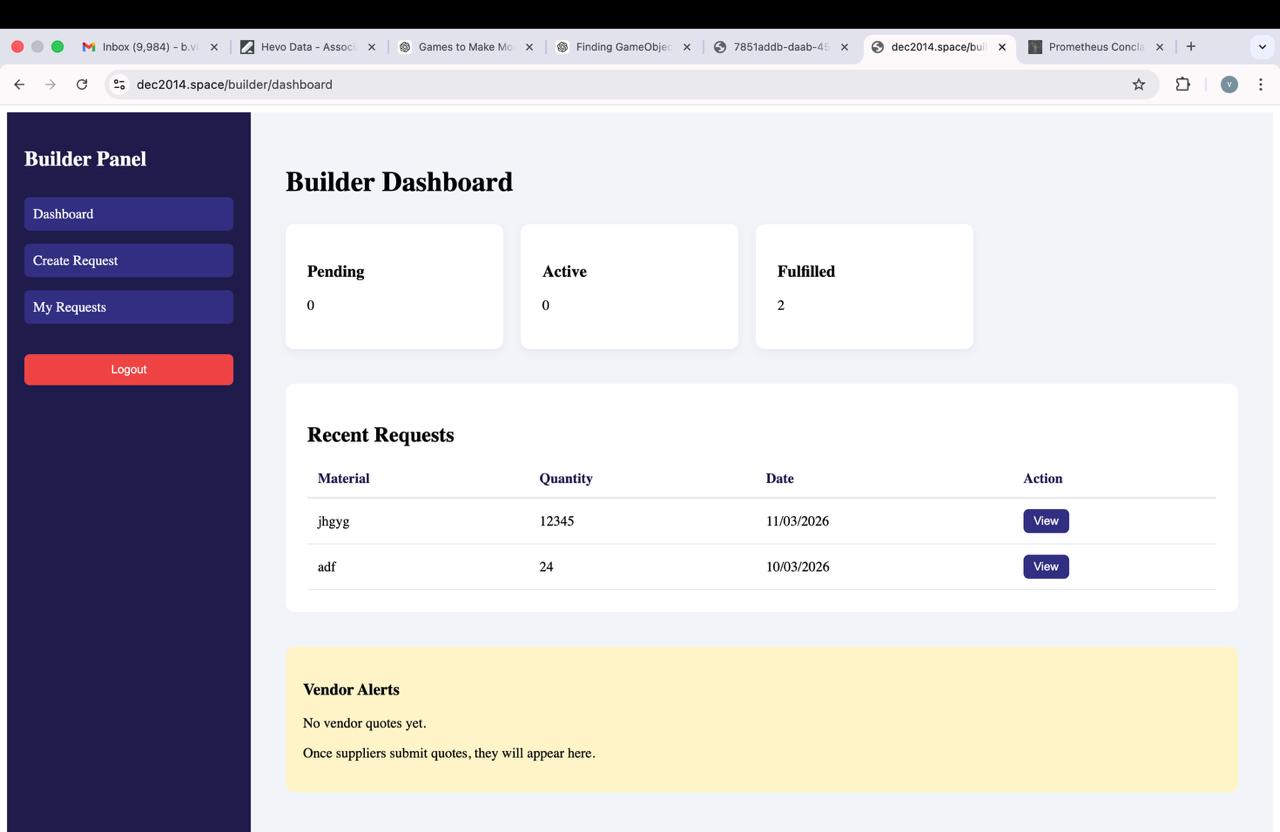This screenshot has height=832, width=1280.
Task: Click the Material column header
Action: 344,478
